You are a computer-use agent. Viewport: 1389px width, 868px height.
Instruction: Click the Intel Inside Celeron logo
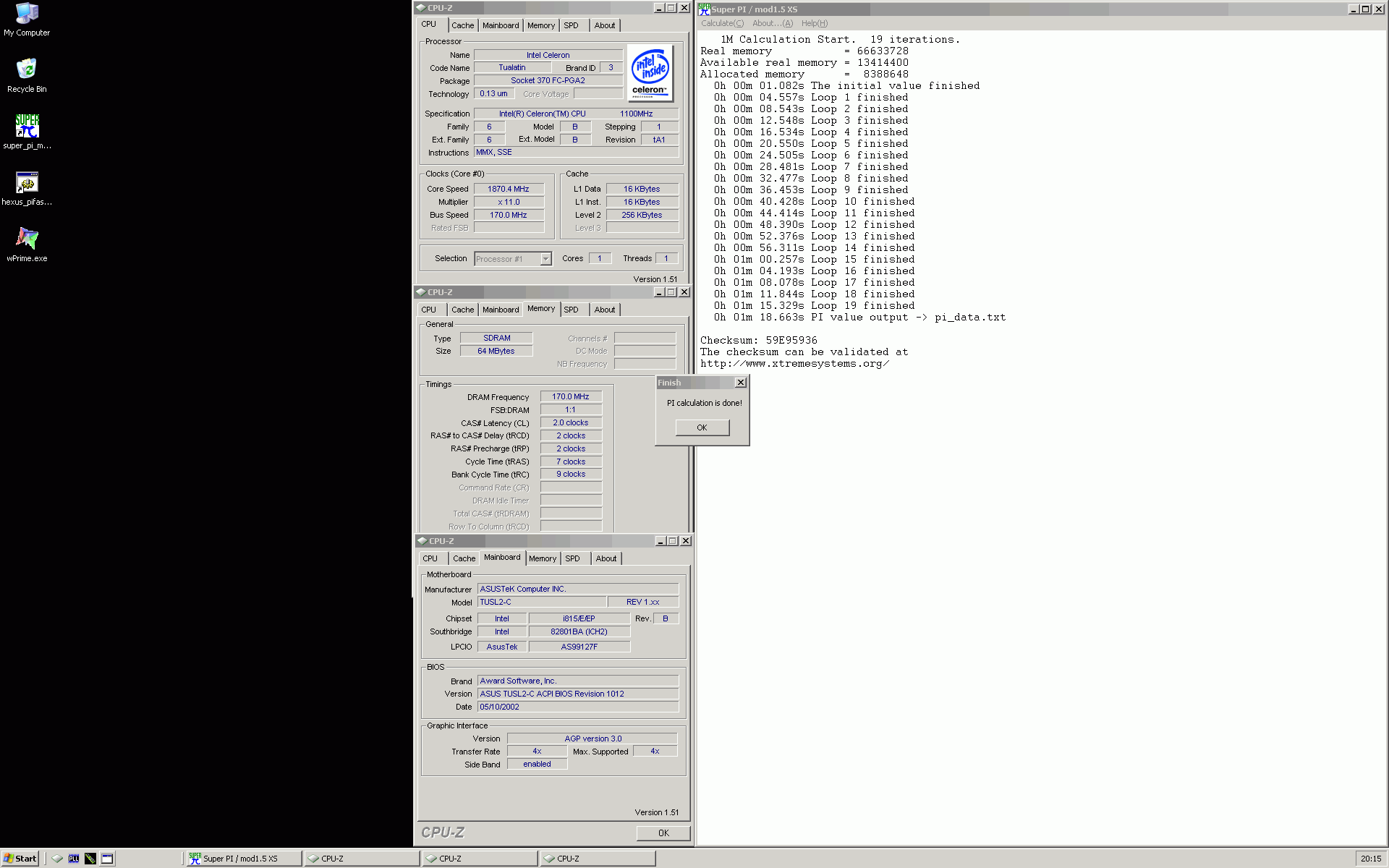(x=650, y=72)
